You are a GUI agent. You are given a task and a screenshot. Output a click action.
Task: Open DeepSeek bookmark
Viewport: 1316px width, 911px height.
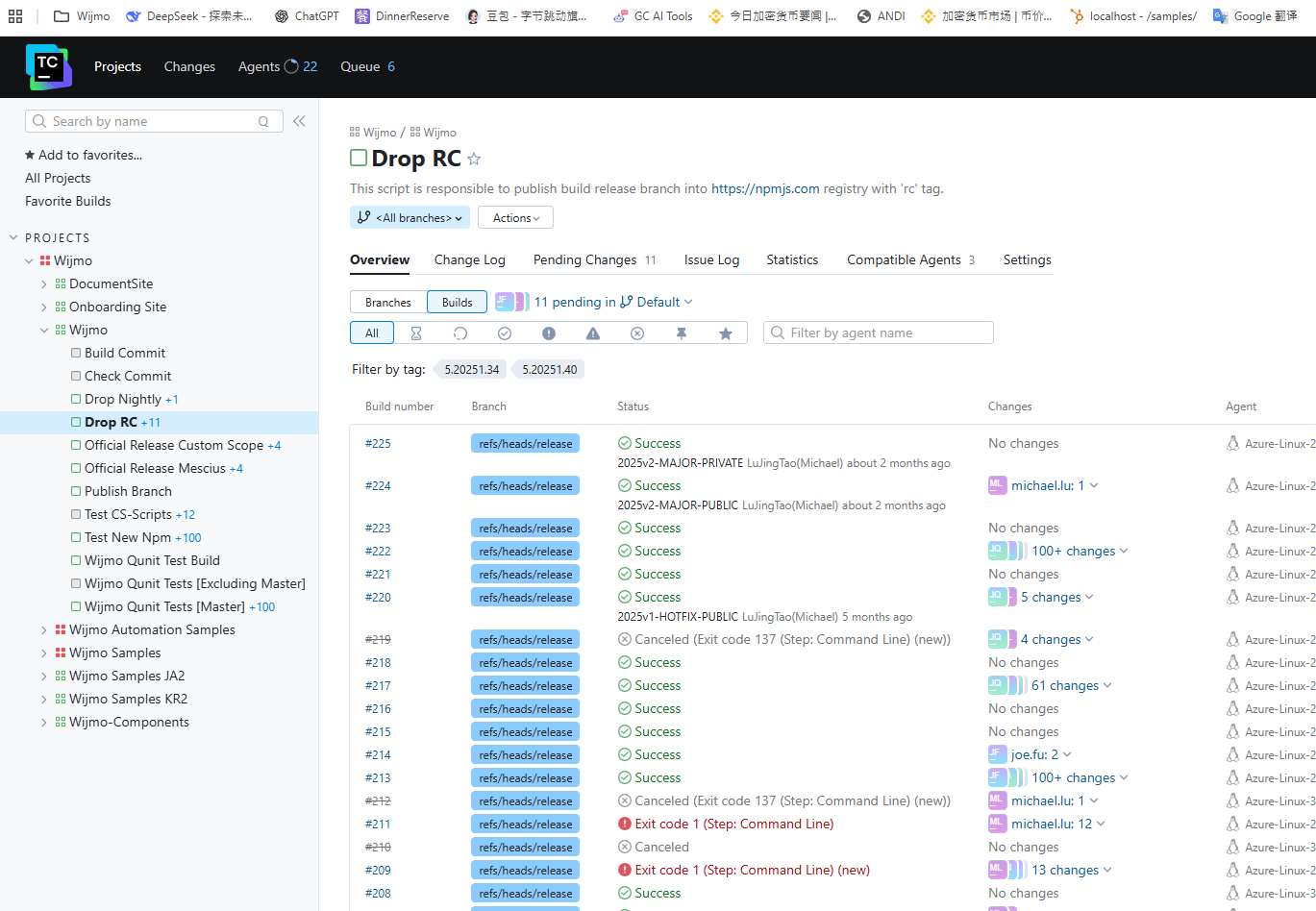(x=189, y=16)
